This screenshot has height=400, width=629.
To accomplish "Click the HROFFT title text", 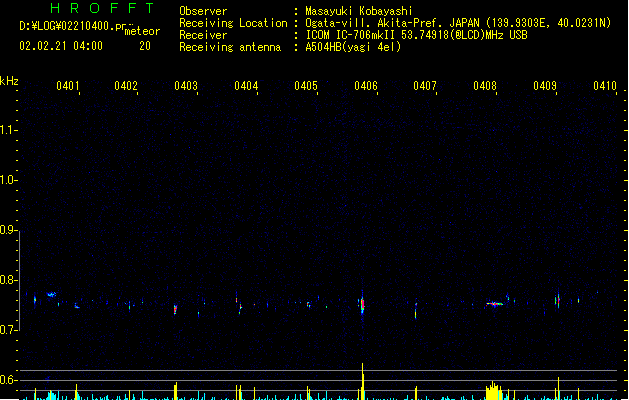I will [102, 8].
